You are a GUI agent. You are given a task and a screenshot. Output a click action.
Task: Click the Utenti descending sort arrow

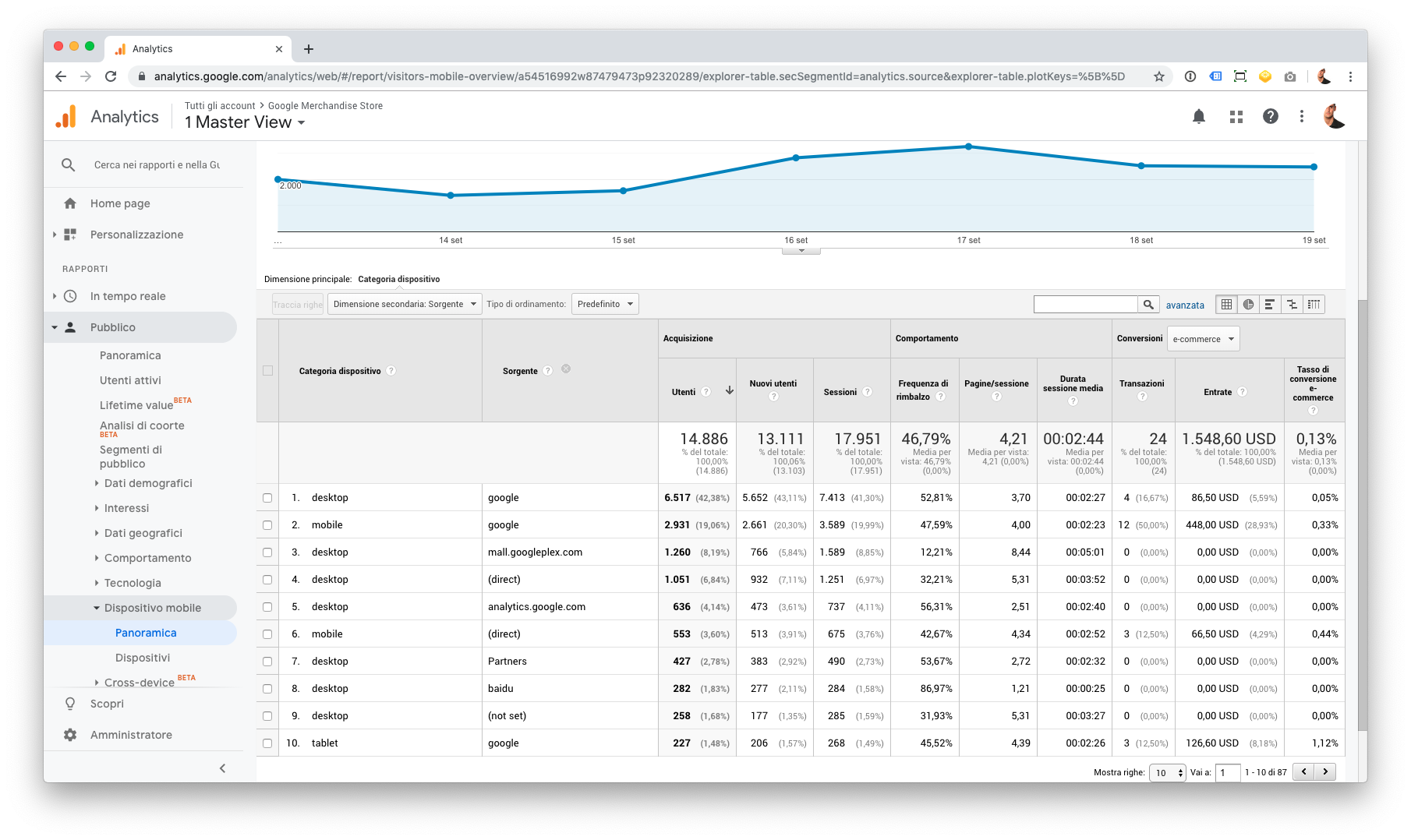pos(730,390)
